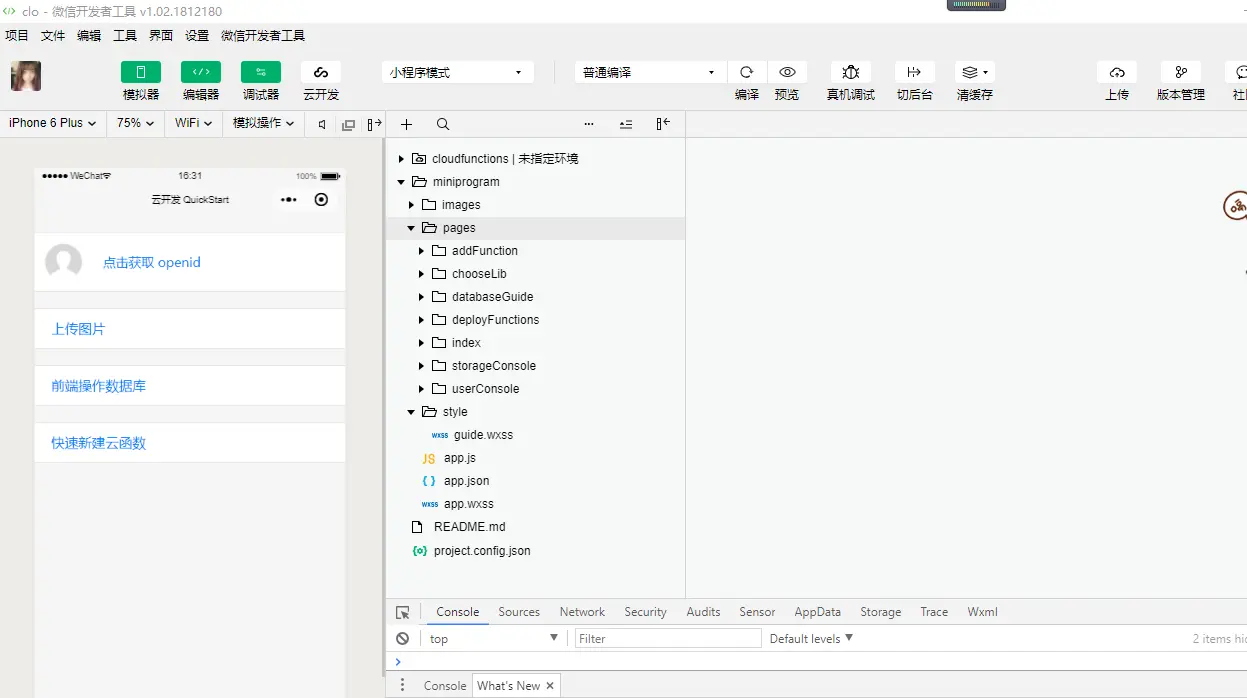Screen dimensions: 1247x698
Task: Click the 上传 upload cloud icon
Action: pos(1117,72)
